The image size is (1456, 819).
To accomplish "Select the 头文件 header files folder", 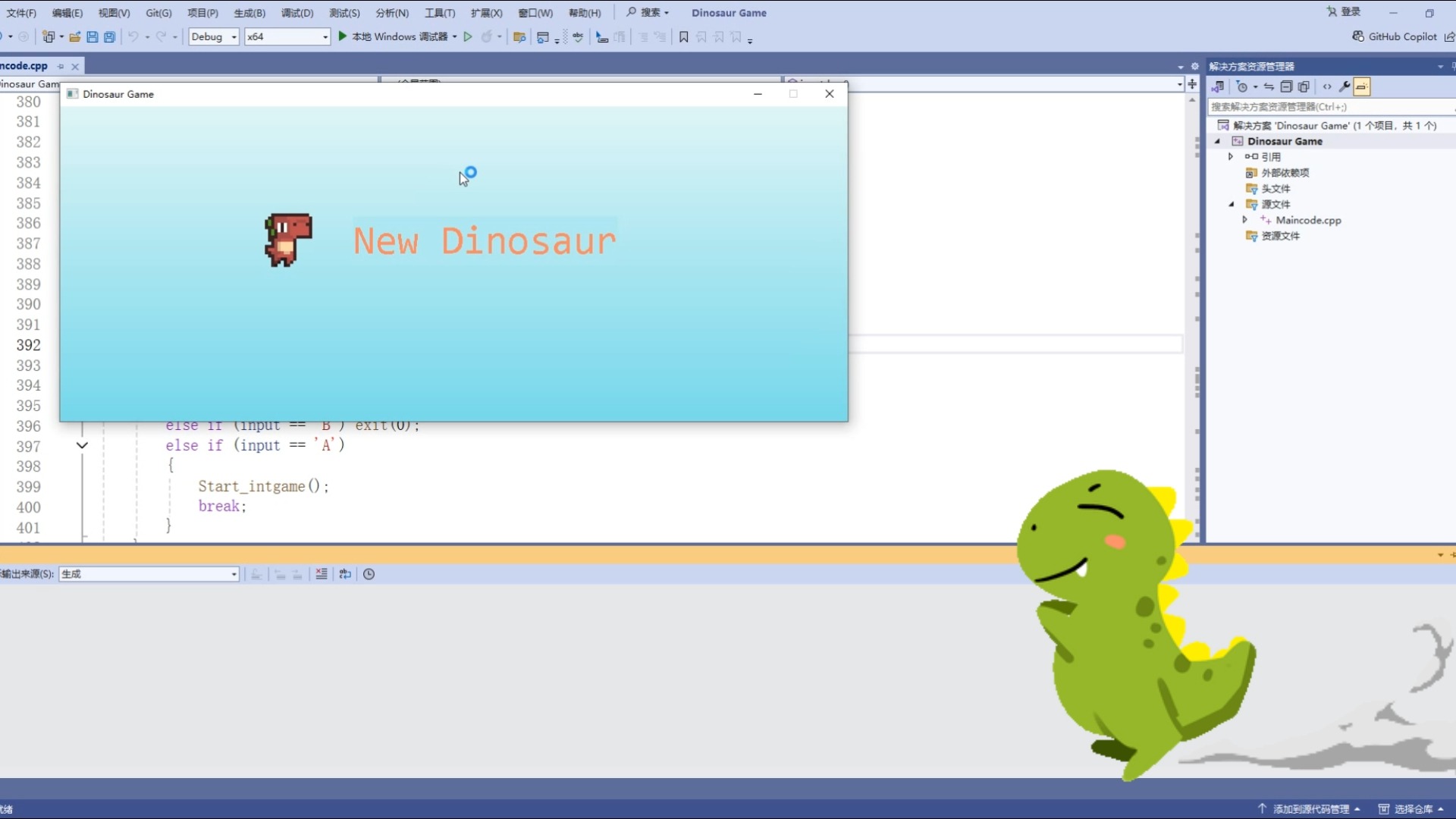I will [1268, 189].
